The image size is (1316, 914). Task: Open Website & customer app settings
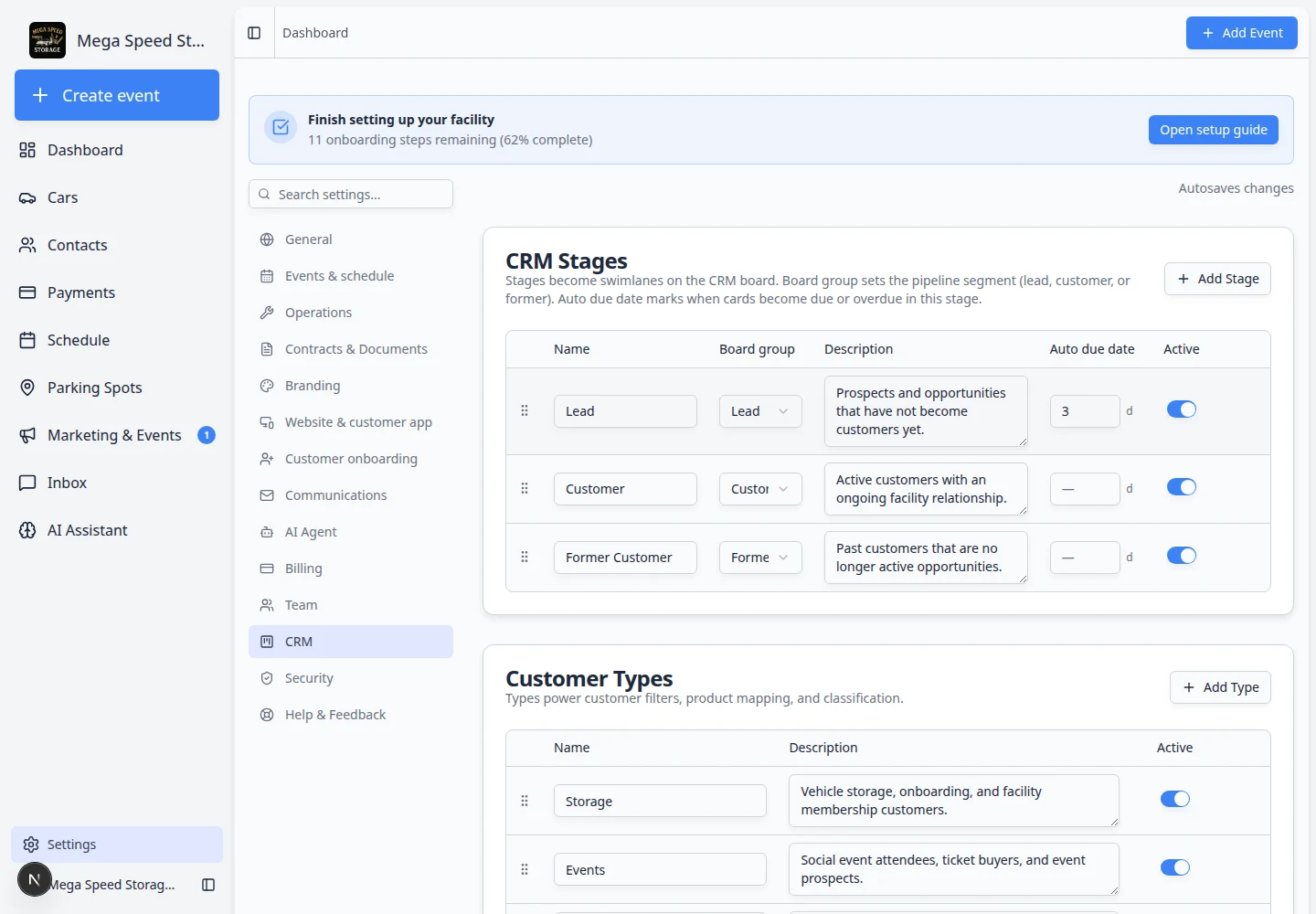click(x=351, y=422)
